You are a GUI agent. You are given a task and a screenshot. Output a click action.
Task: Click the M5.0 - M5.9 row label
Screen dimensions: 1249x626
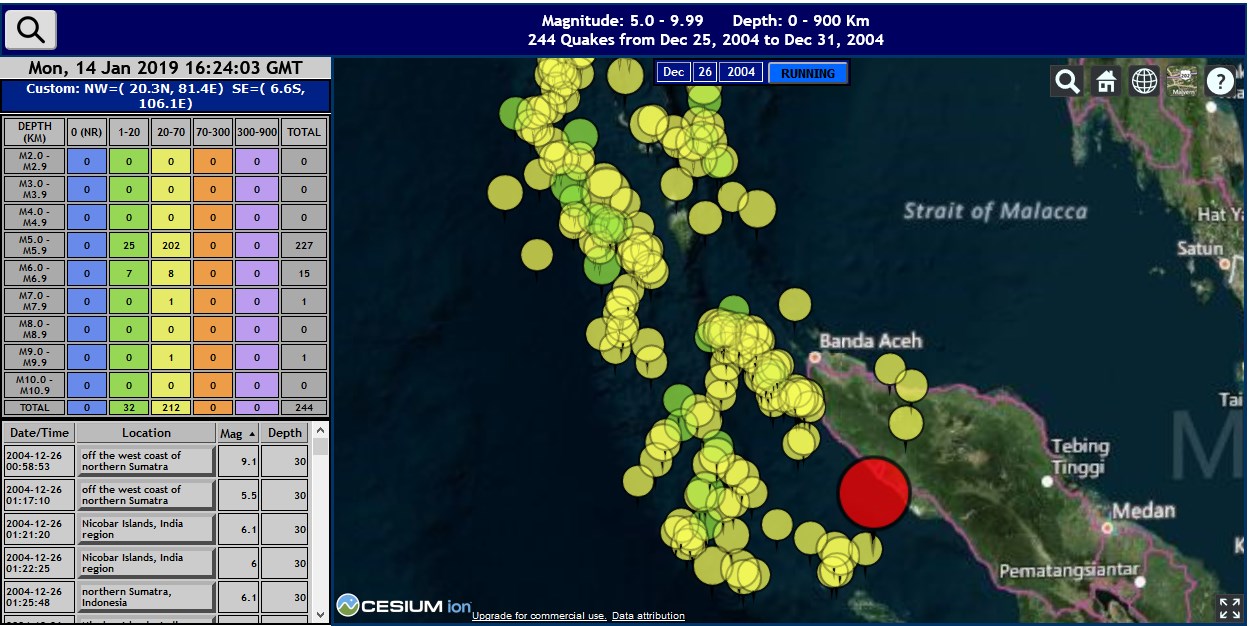coord(35,245)
